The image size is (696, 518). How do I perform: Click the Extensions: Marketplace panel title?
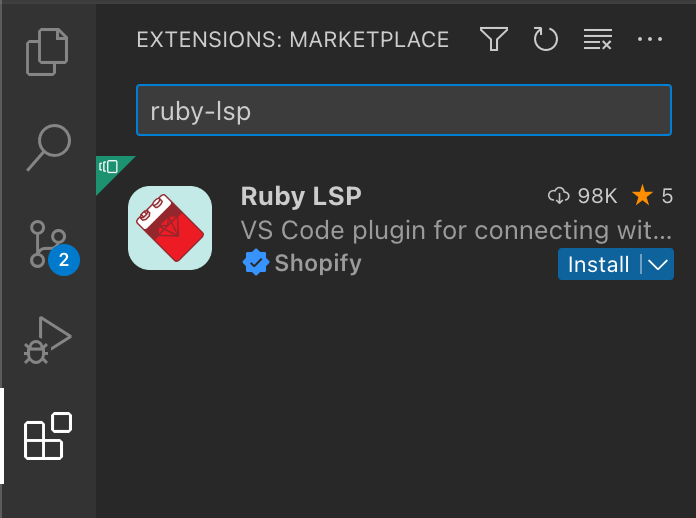[x=292, y=40]
